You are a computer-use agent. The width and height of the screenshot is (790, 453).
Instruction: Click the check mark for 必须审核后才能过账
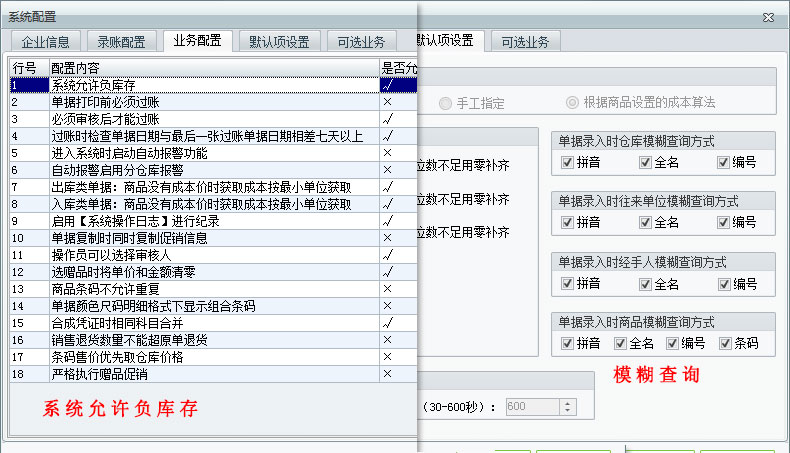[x=387, y=119]
